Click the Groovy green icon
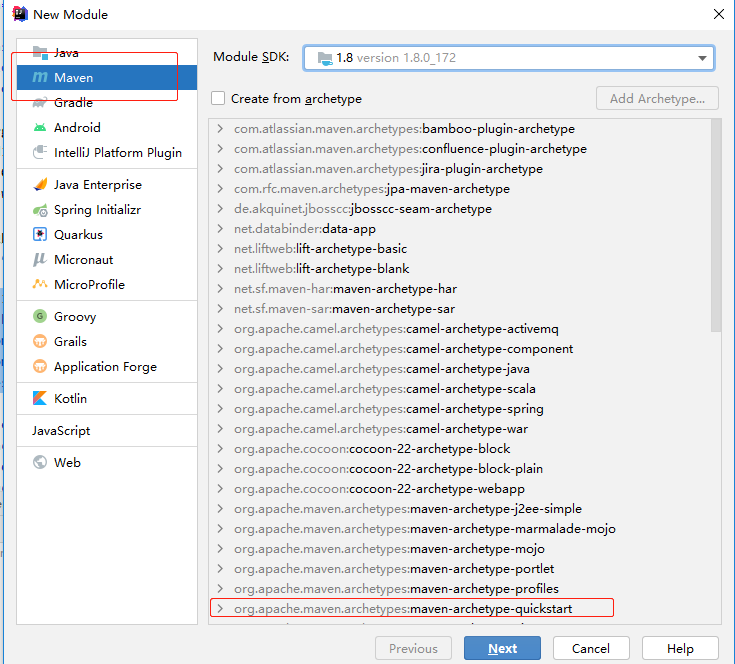735x664 pixels. coord(40,316)
